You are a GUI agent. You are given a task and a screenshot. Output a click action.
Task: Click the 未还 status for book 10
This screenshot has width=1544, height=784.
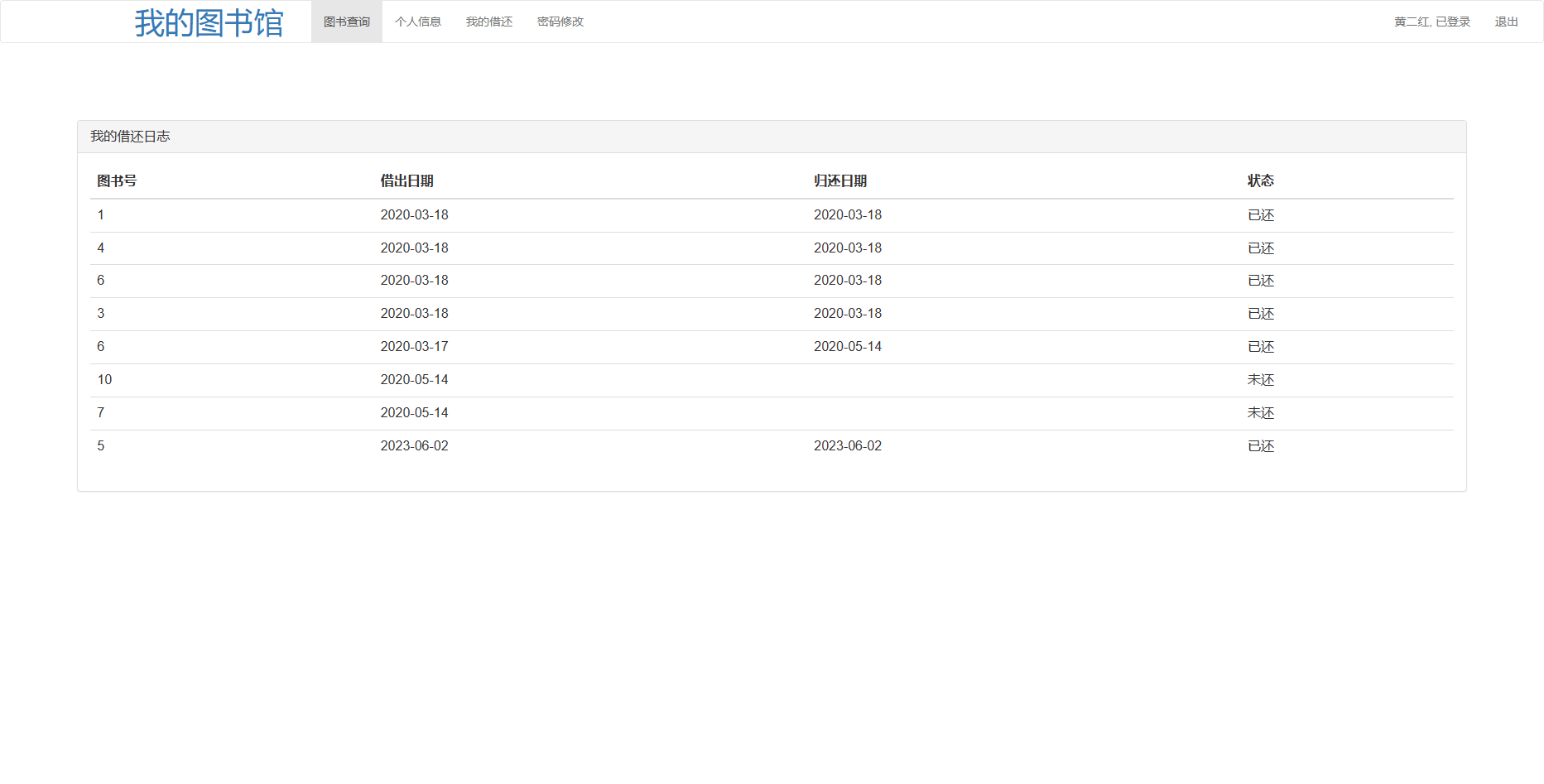coord(1260,380)
